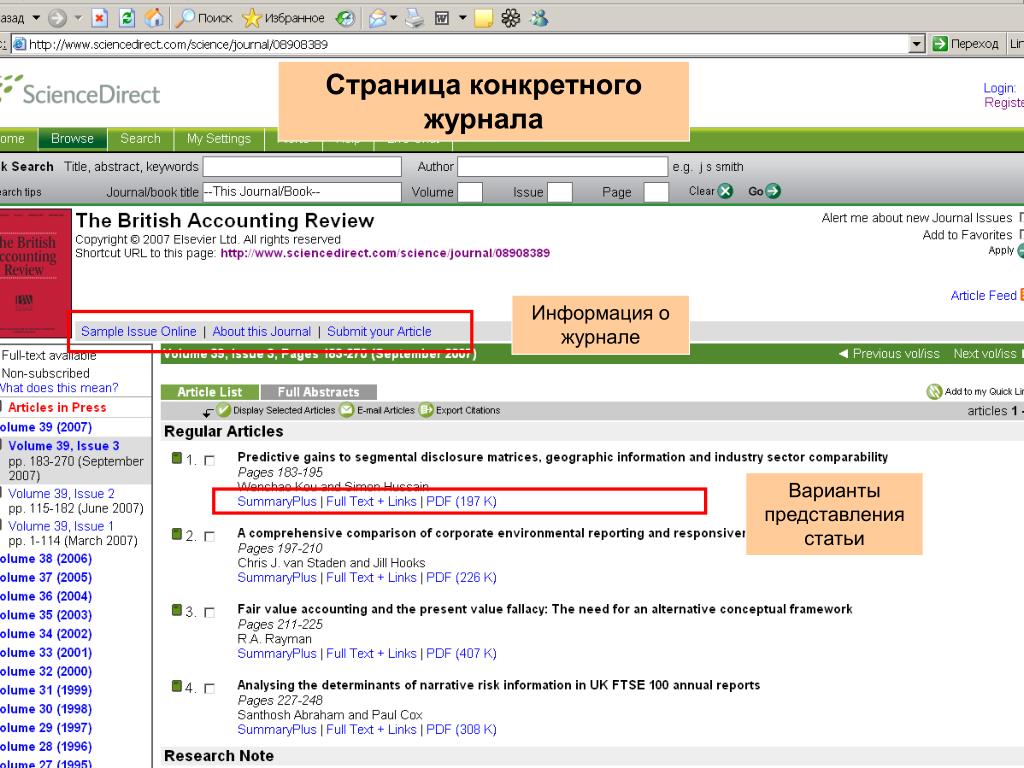This screenshot has width=1024, height=768.
Task: Open the Forward button history dropdown
Action: click(78, 18)
